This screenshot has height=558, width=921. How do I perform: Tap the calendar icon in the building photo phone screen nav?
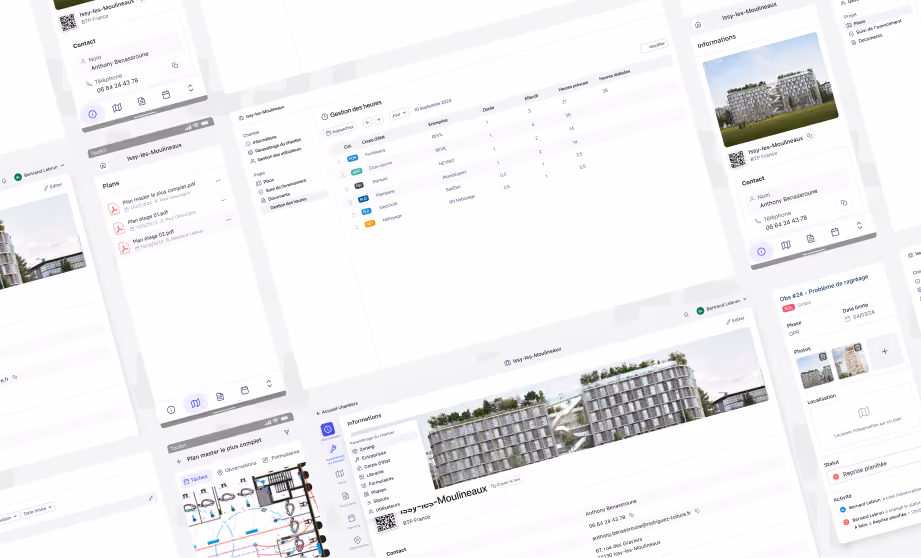835,232
